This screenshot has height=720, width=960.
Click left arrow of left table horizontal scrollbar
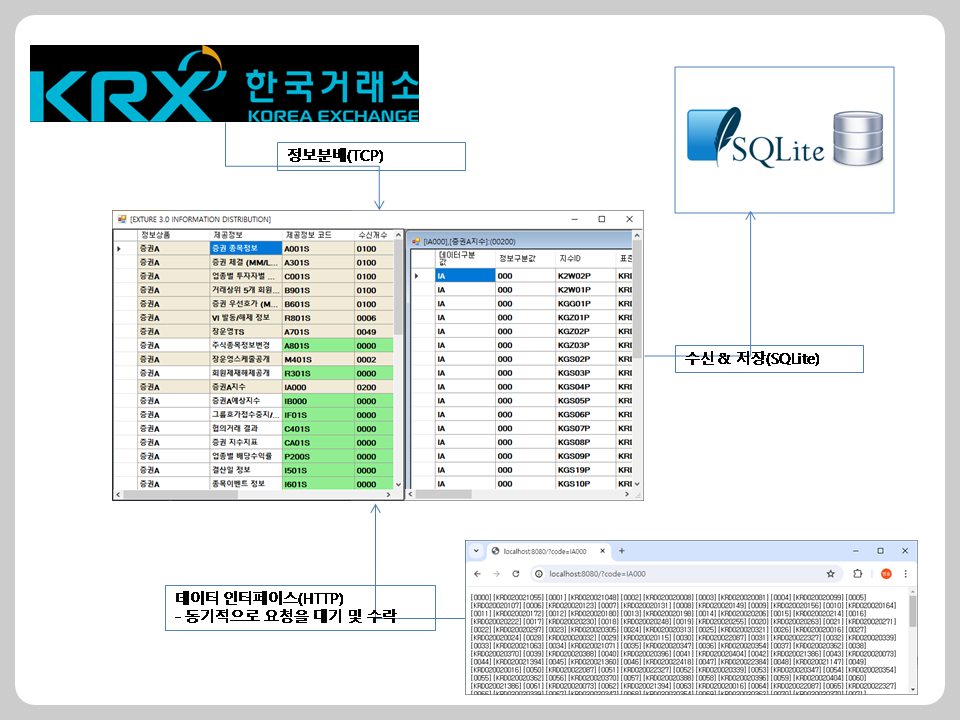pos(118,494)
